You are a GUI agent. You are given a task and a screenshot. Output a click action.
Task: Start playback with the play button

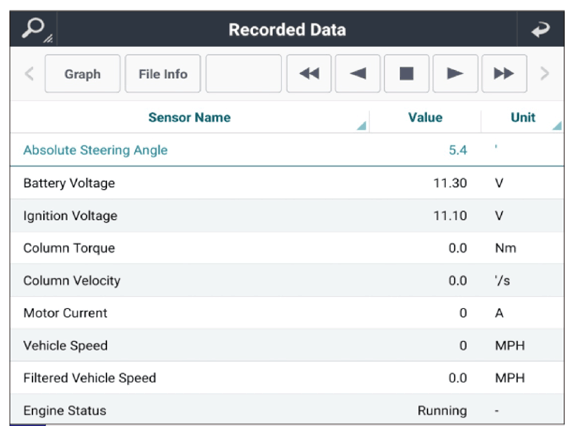tap(455, 73)
